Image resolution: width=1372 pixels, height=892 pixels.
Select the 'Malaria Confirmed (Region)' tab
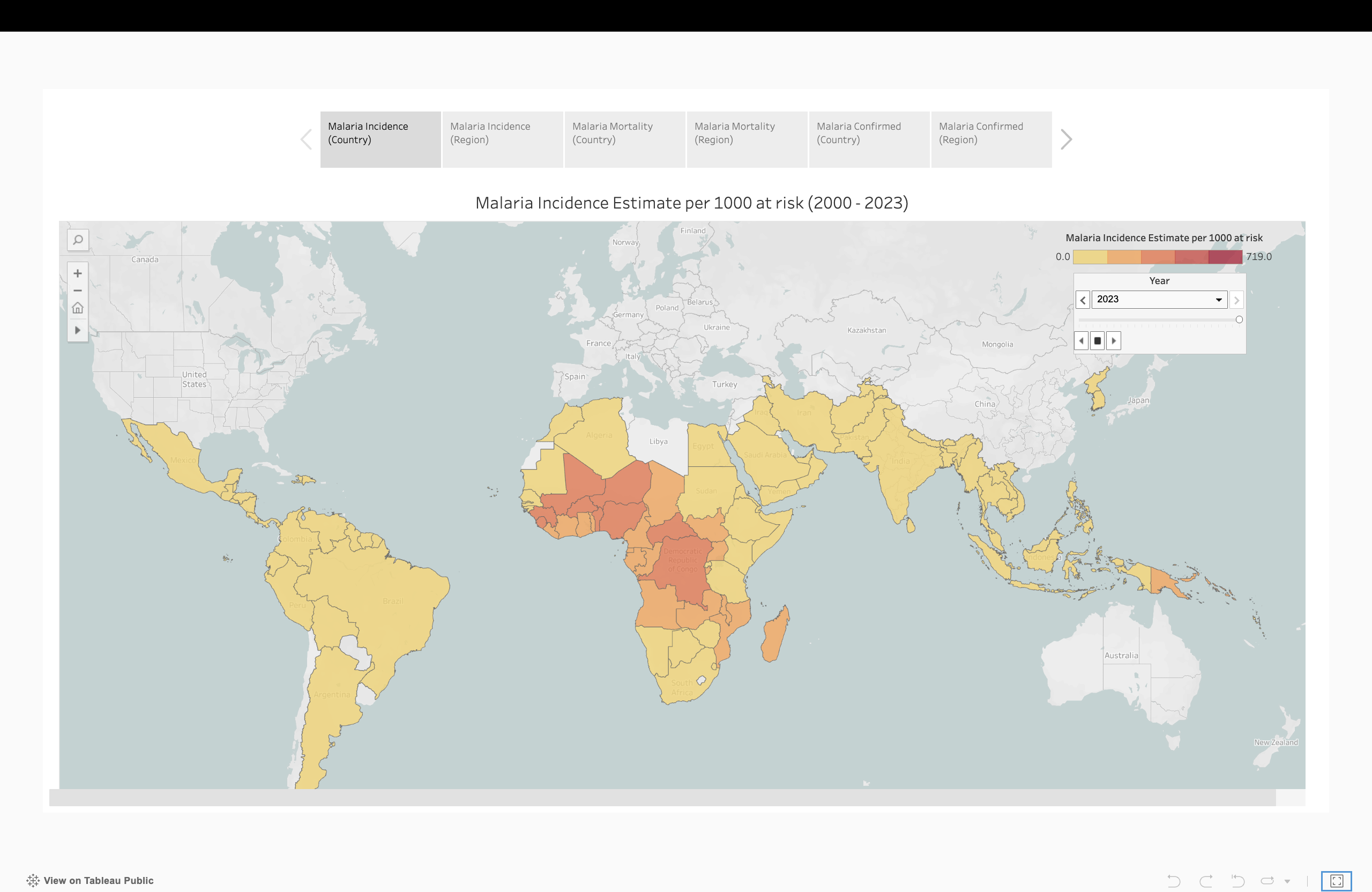(991, 139)
